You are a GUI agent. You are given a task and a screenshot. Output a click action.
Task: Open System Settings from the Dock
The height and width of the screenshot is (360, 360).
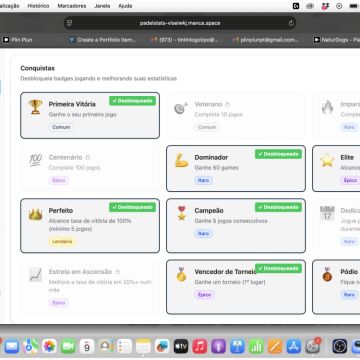pyautogui.click(x=313, y=347)
